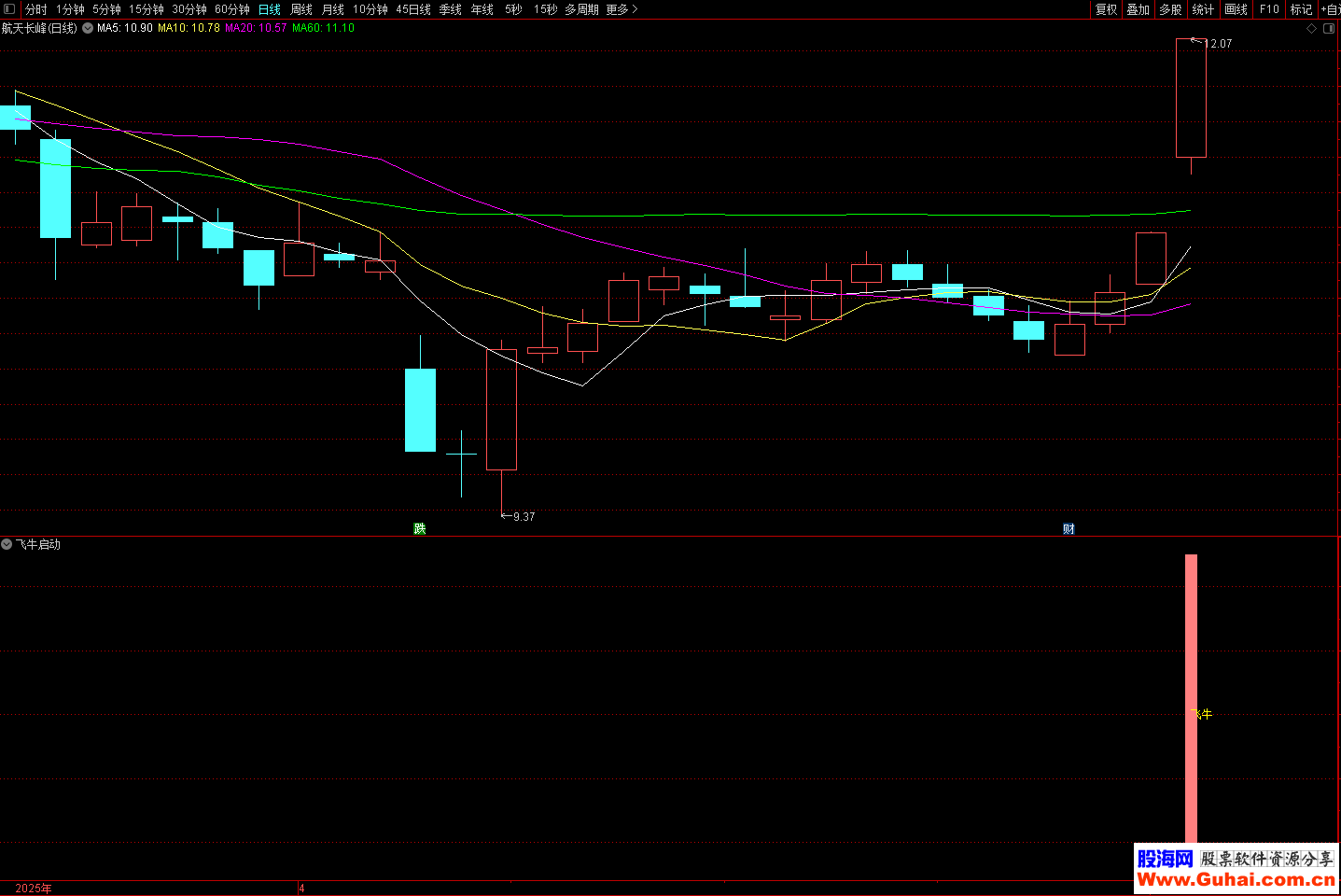Viewport: 1341px width, 896px height.
Task: Select the 15秒 period tab
Action: point(545,9)
